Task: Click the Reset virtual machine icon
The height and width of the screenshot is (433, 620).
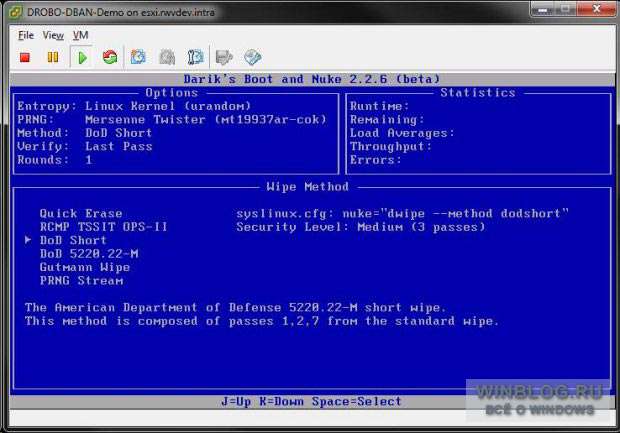Action: pyautogui.click(x=110, y=57)
